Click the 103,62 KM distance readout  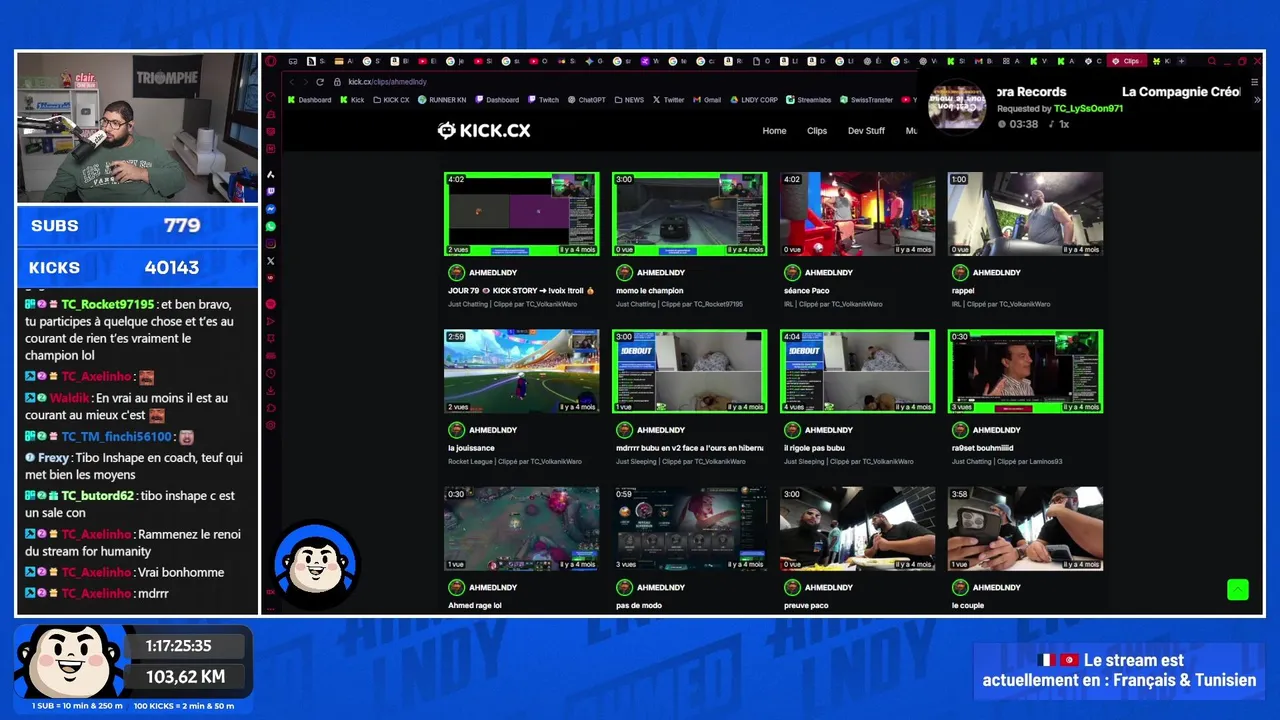click(185, 677)
